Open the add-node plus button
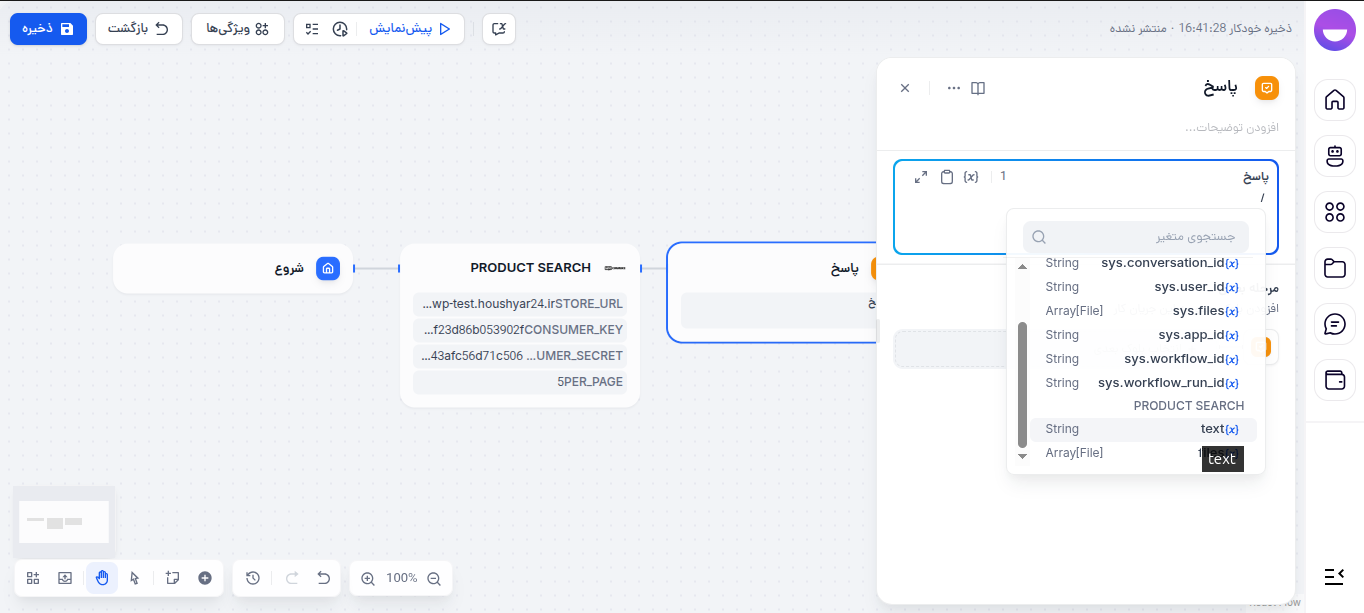This screenshot has height=613, width=1364. pyautogui.click(x=206, y=578)
